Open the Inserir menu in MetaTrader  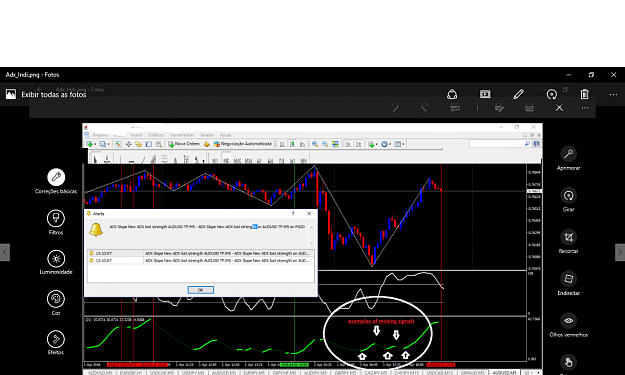(x=136, y=135)
